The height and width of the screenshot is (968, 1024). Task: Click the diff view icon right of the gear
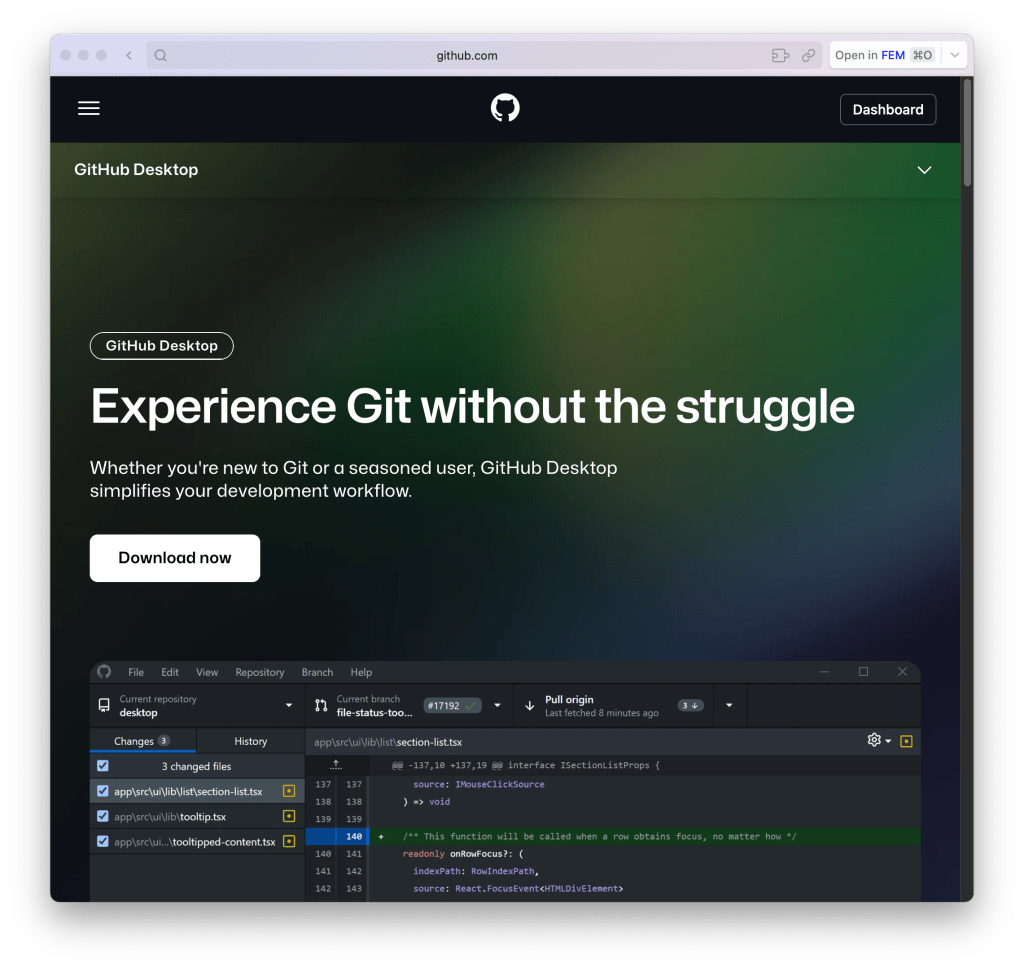pyautogui.click(x=905, y=740)
